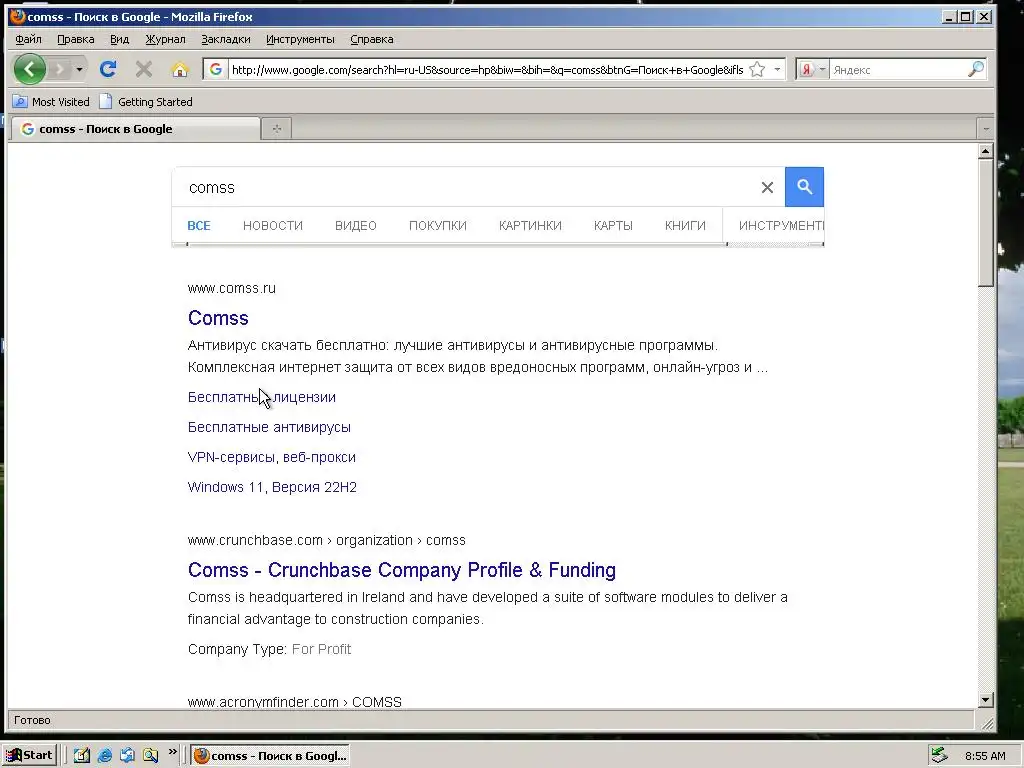Click the blue Google search magnifier button
The height and width of the screenshot is (768, 1024).
[x=804, y=187]
